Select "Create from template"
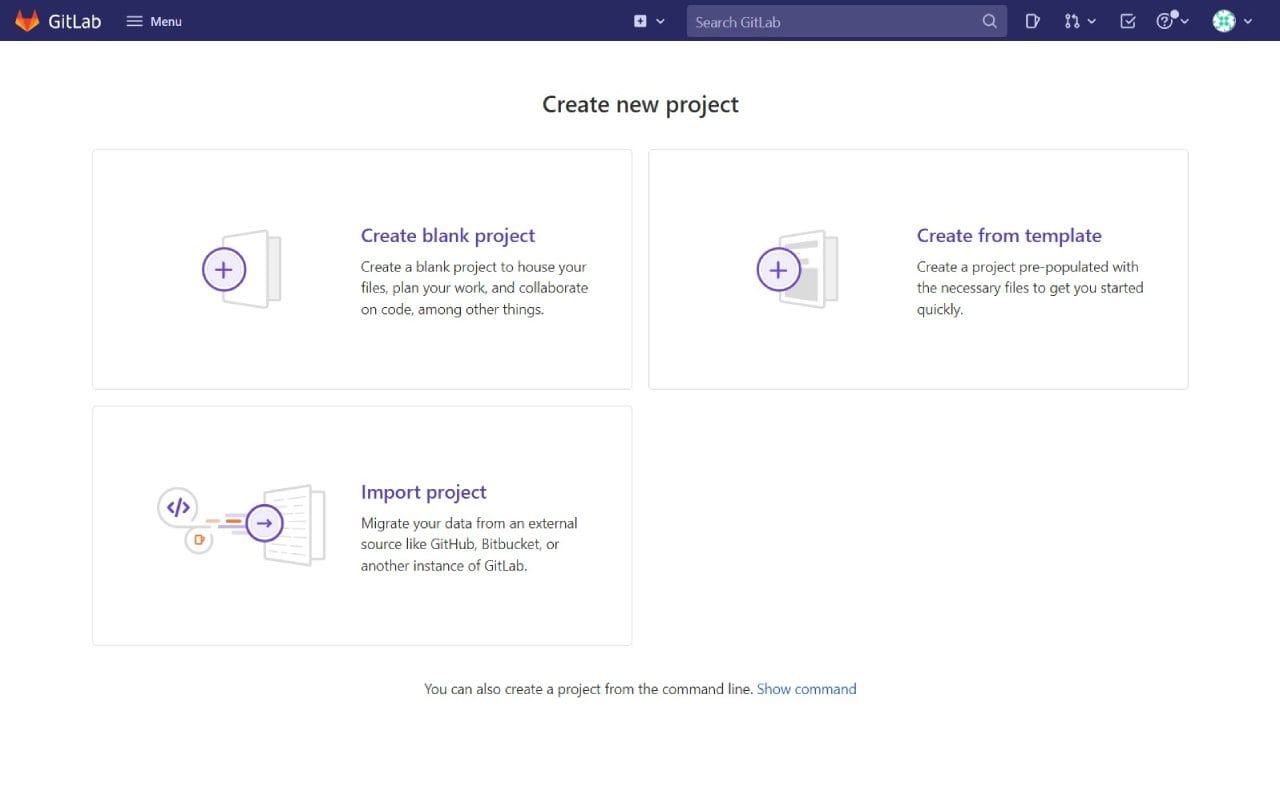This screenshot has width=1280, height=800. pos(1009,235)
